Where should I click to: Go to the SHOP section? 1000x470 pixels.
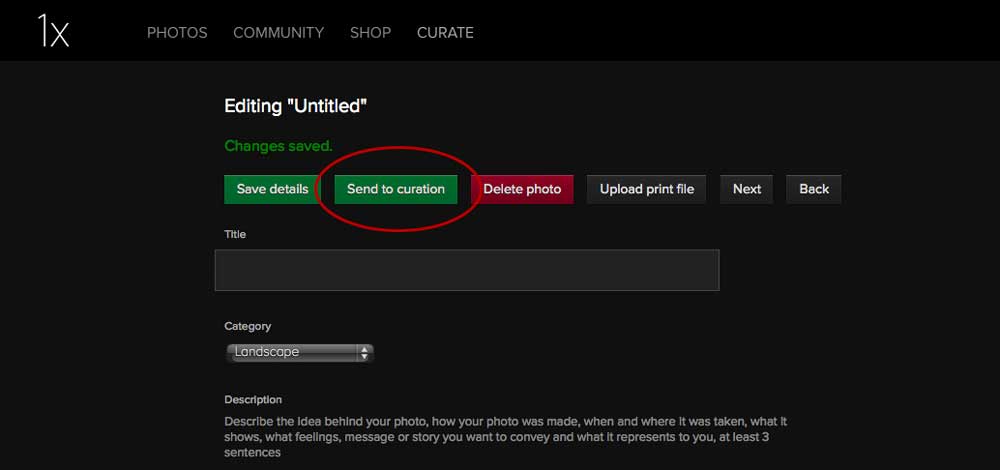(x=370, y=32)
